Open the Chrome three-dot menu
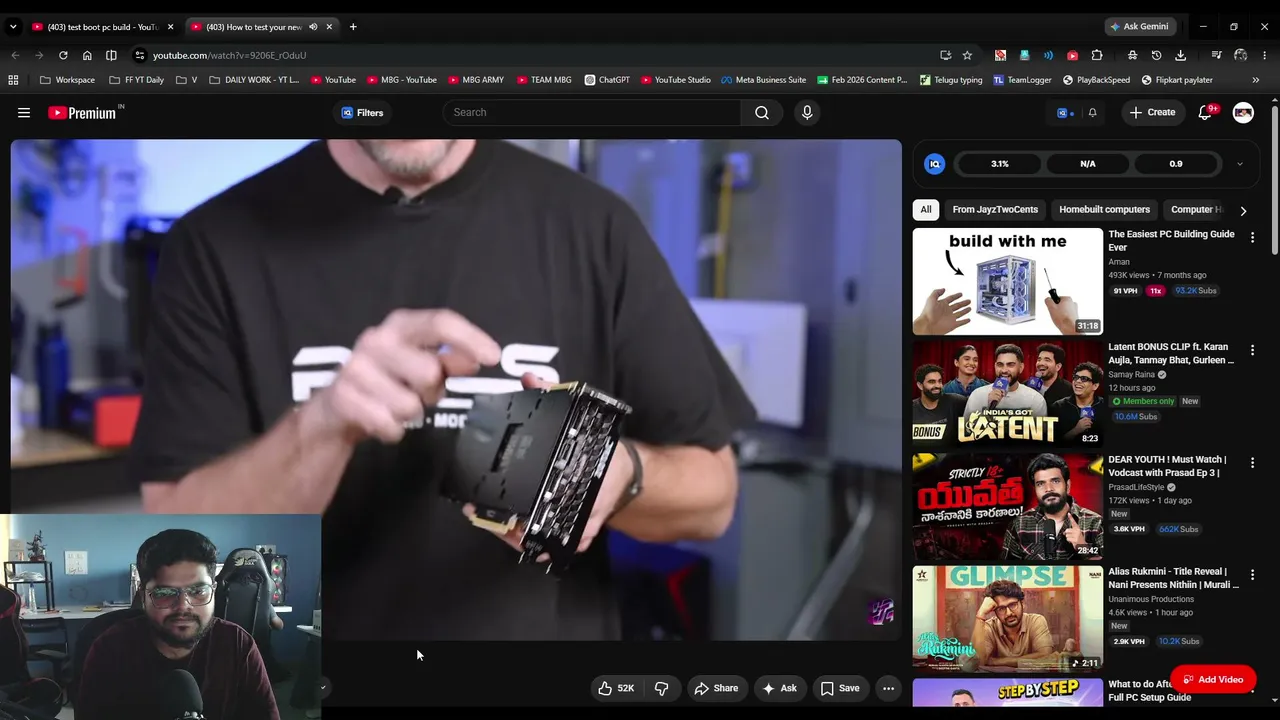 pos(1265,55)
